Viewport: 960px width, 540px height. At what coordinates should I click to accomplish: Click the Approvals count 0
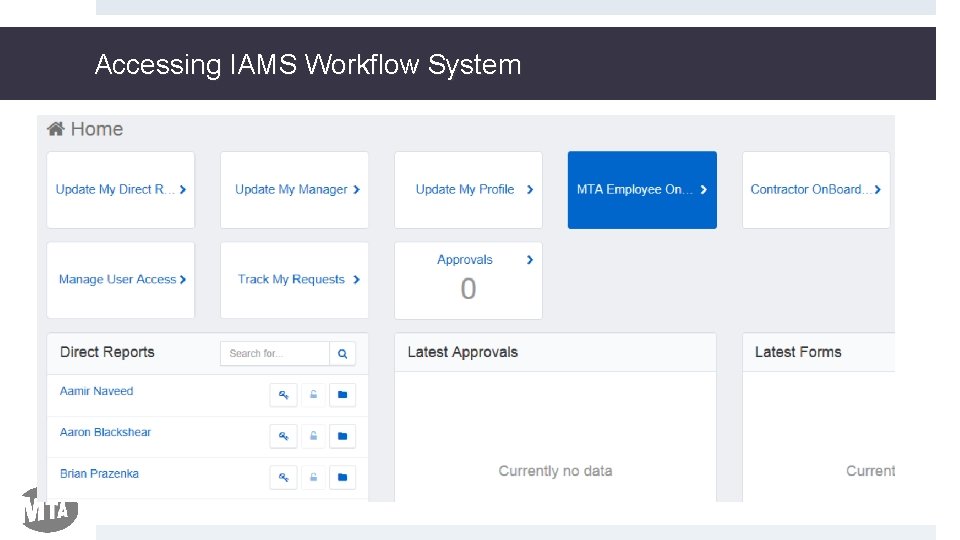(x=468, y=288)
